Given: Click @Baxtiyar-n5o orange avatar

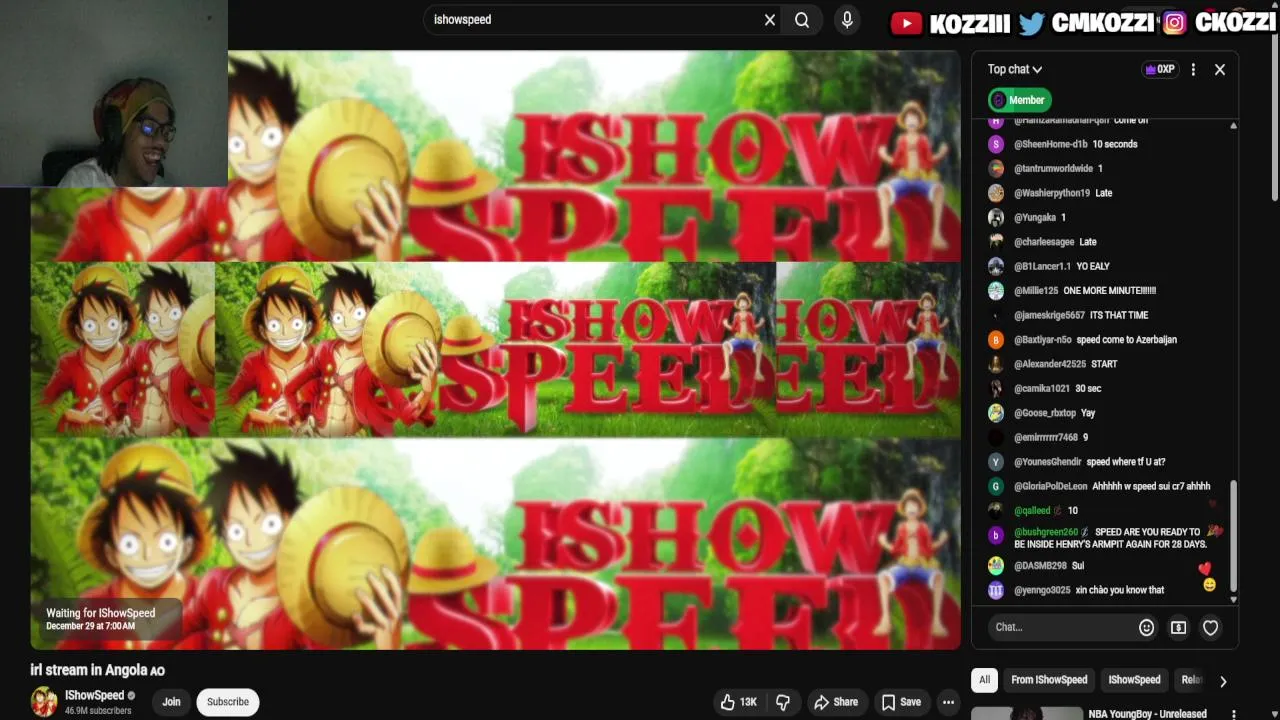Looking at the screenshot, I should click(996, 340).
